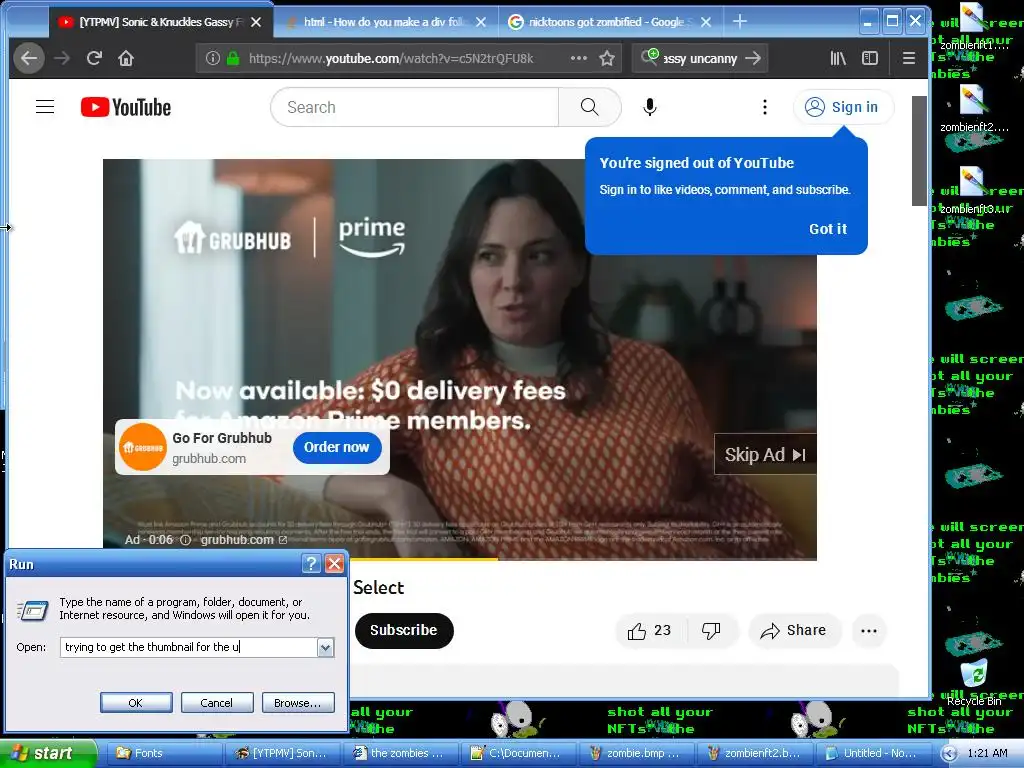Viewport: 1024px width, 768px height.
Task: Start voice search with microphone icon
Action: (650, 107)
